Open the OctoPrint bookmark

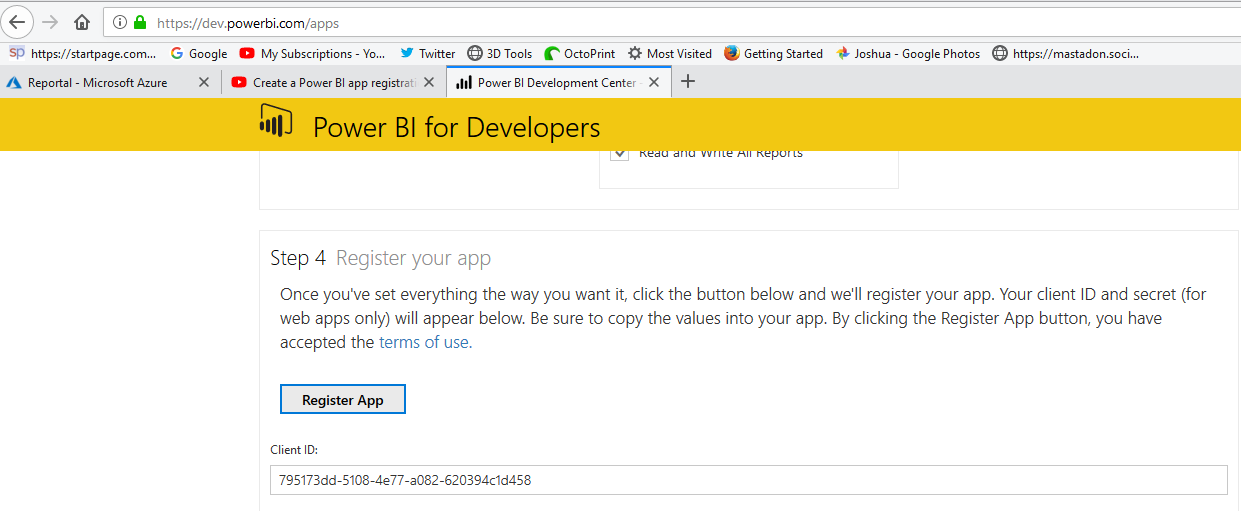[579, 54]
